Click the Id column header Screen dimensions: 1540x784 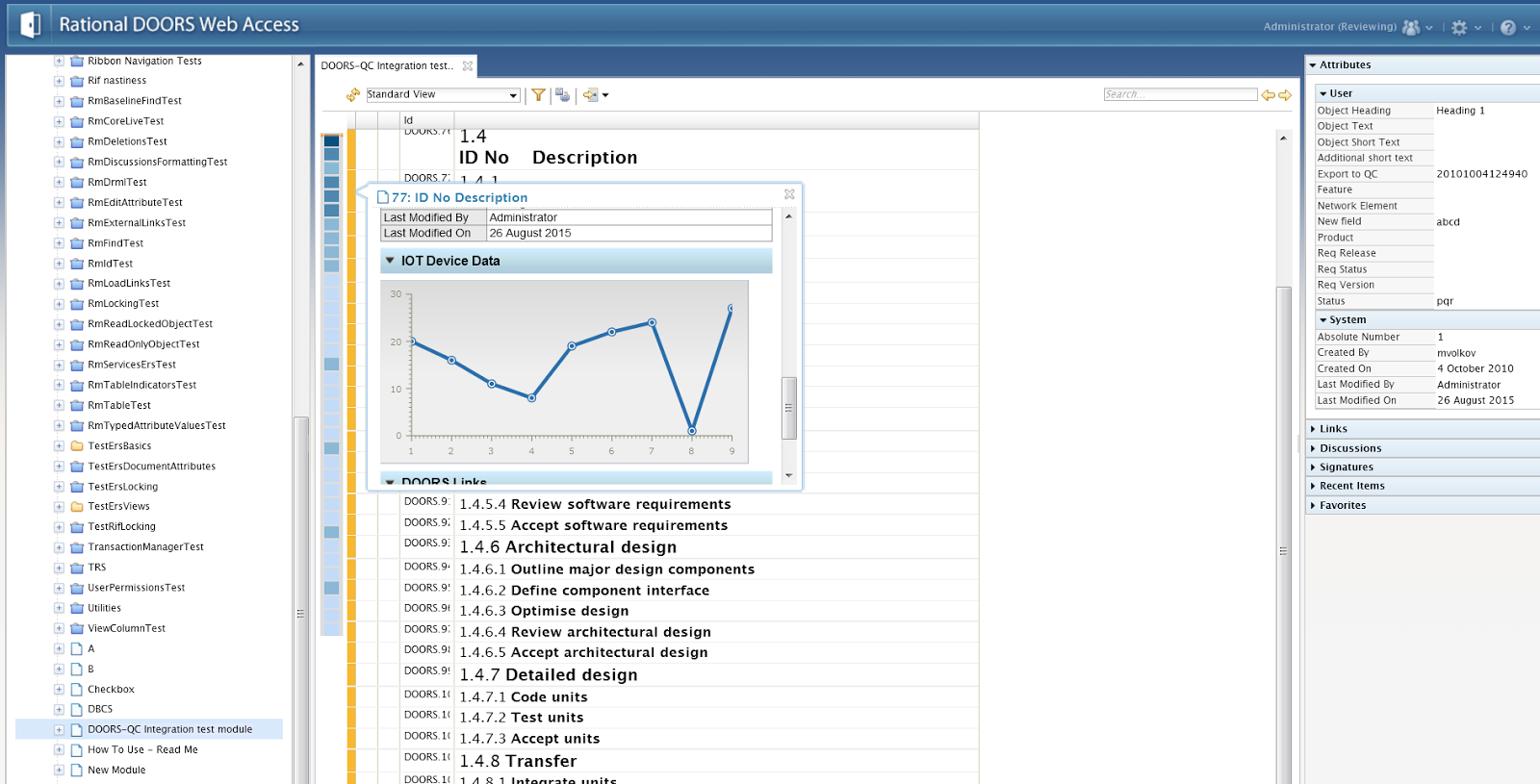[408, 120]
